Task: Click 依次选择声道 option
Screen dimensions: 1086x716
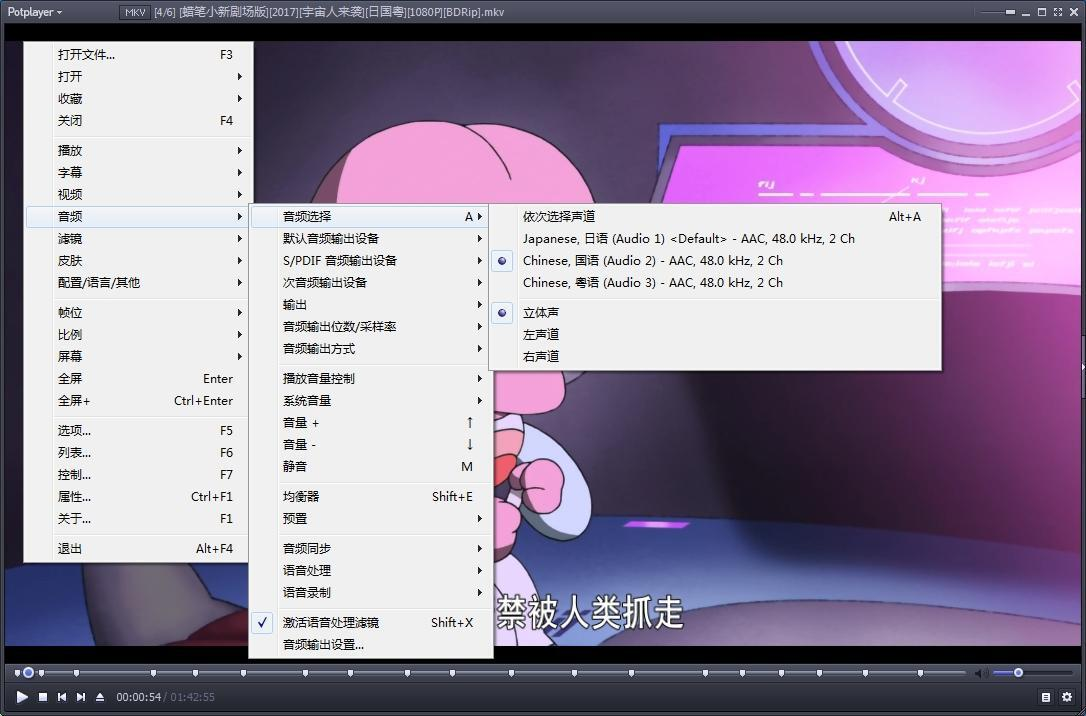Action: (560, 216)
